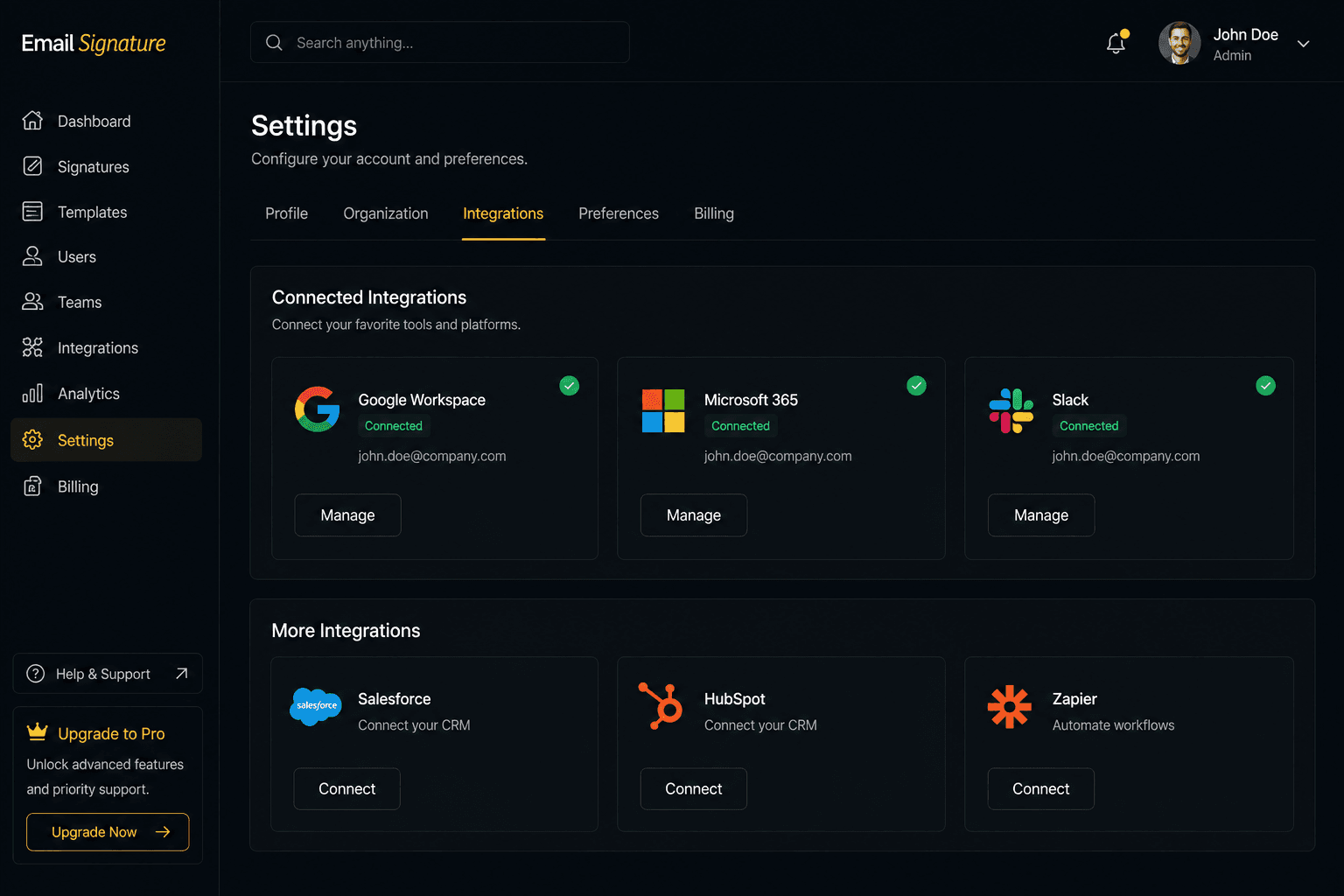Viewport: 1344px width, 896px height.
Task: Select the Integrations settings tab
Action: click(x=503, y=213)
